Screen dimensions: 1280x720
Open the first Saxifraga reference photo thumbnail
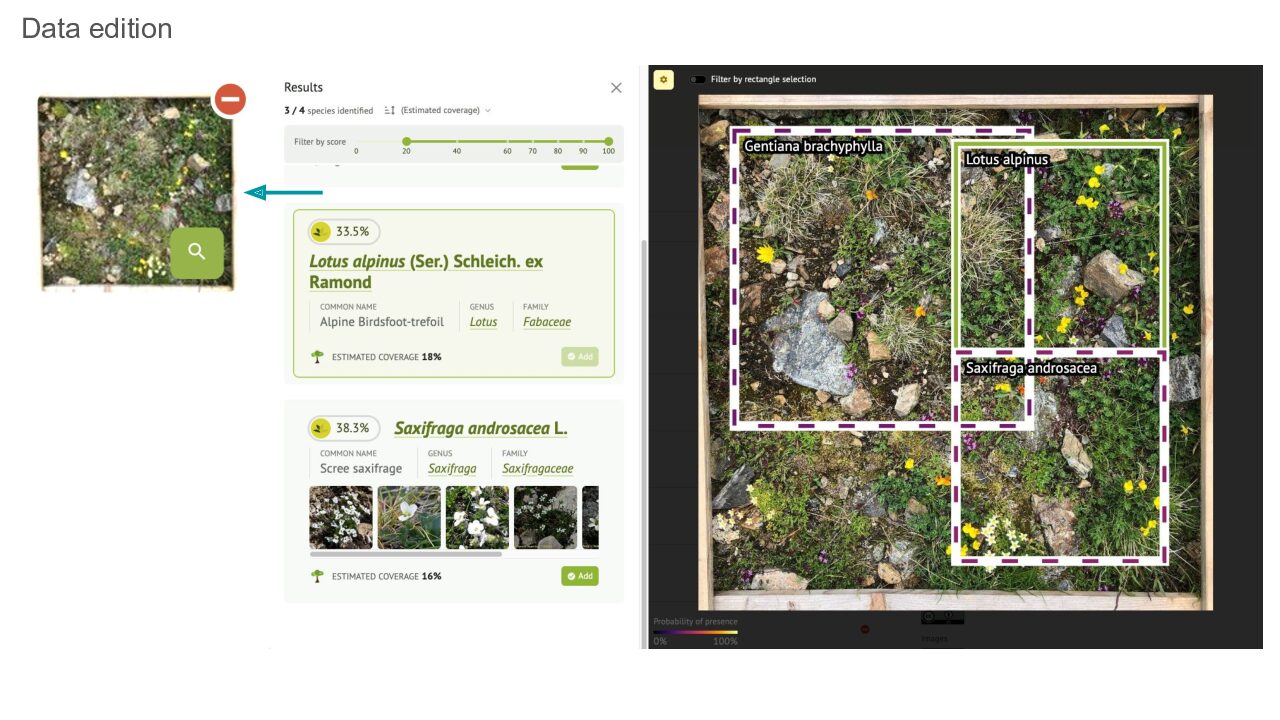click(341, 517)
